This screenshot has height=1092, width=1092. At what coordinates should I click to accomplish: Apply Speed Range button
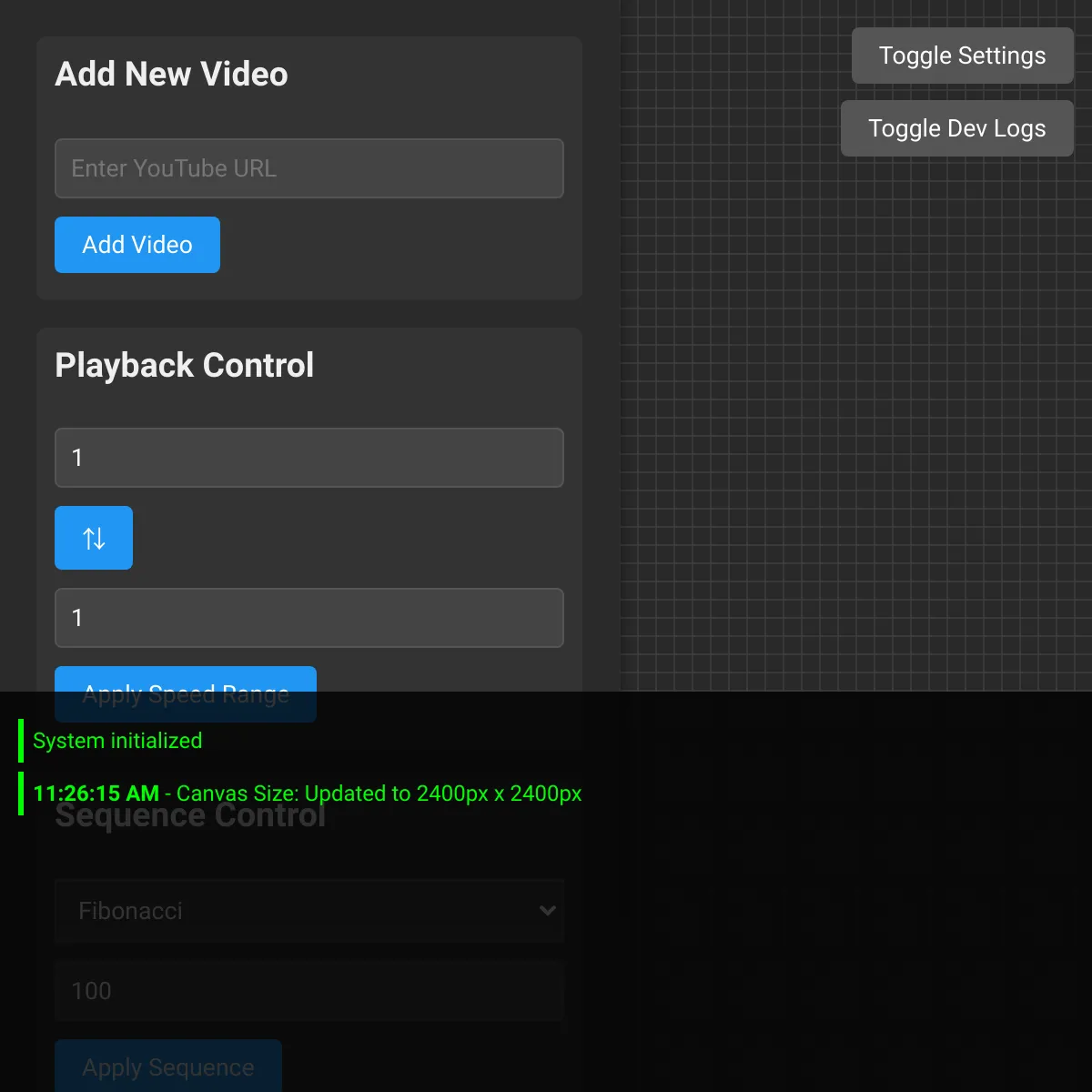click(186, 694)
